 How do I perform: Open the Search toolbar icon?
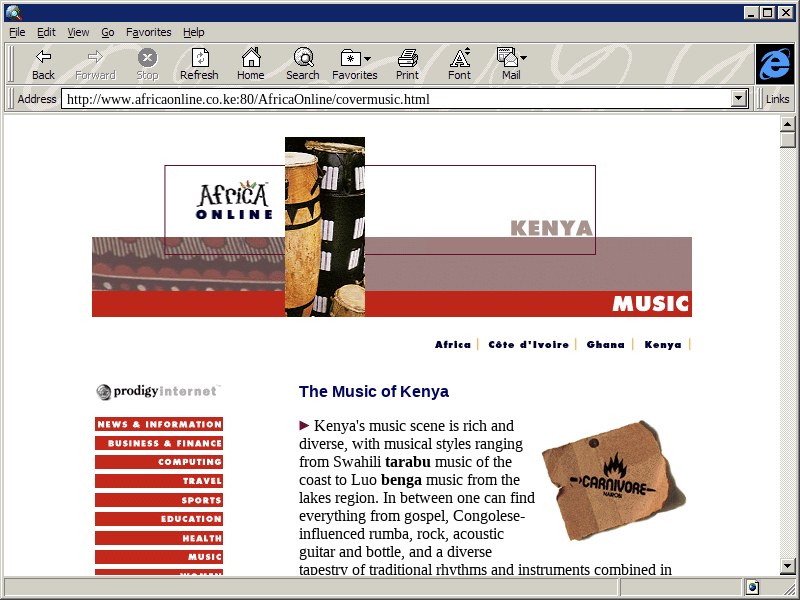coord(302,57)
